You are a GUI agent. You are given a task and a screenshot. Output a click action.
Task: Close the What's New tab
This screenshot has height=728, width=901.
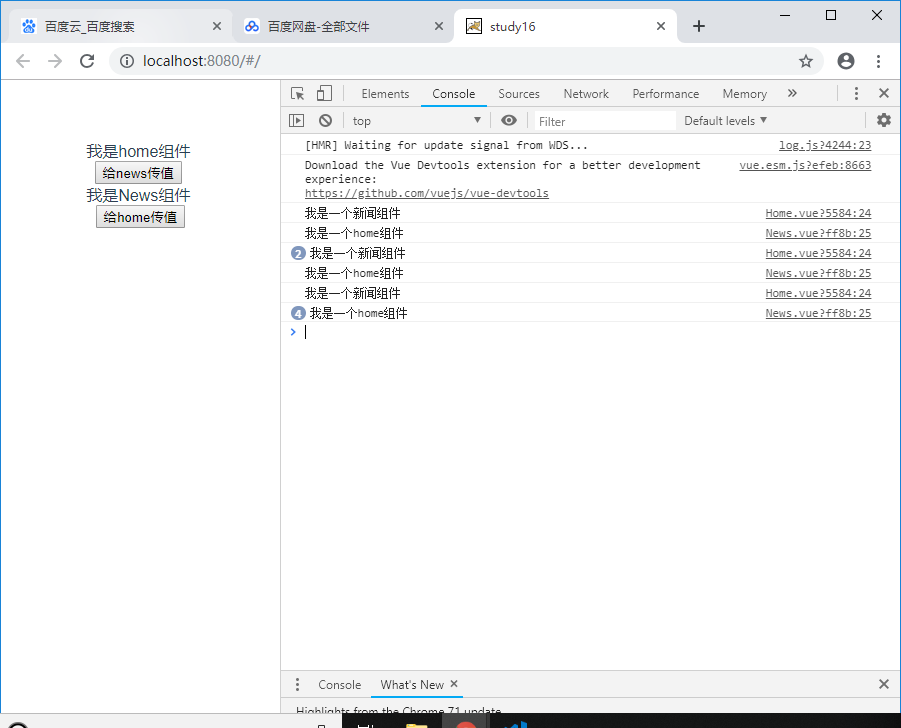[454, 684]
